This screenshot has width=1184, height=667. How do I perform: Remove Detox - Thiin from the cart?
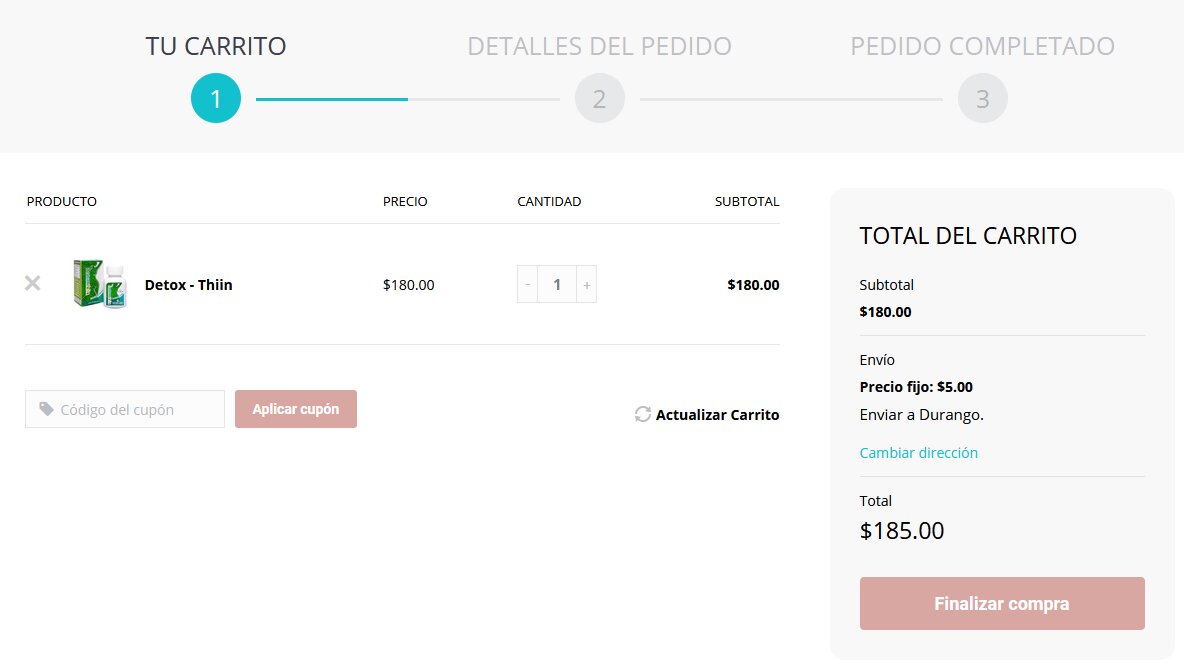pos(32,284)
